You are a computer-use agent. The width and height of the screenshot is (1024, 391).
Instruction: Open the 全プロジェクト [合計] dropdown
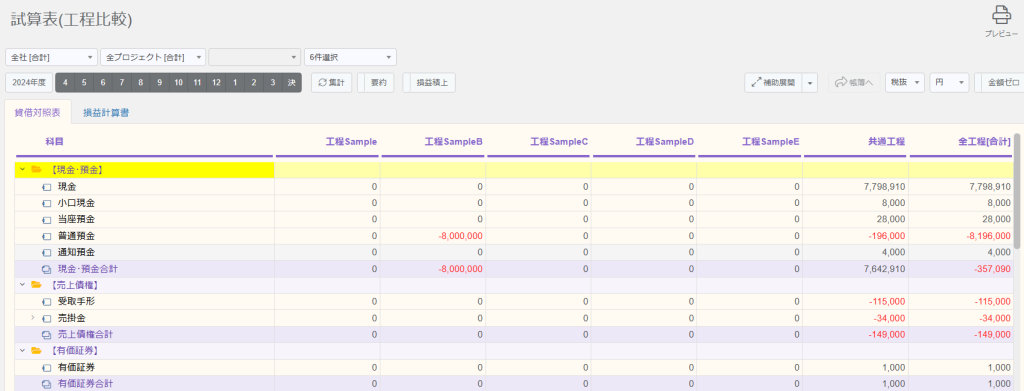point(153,57)
